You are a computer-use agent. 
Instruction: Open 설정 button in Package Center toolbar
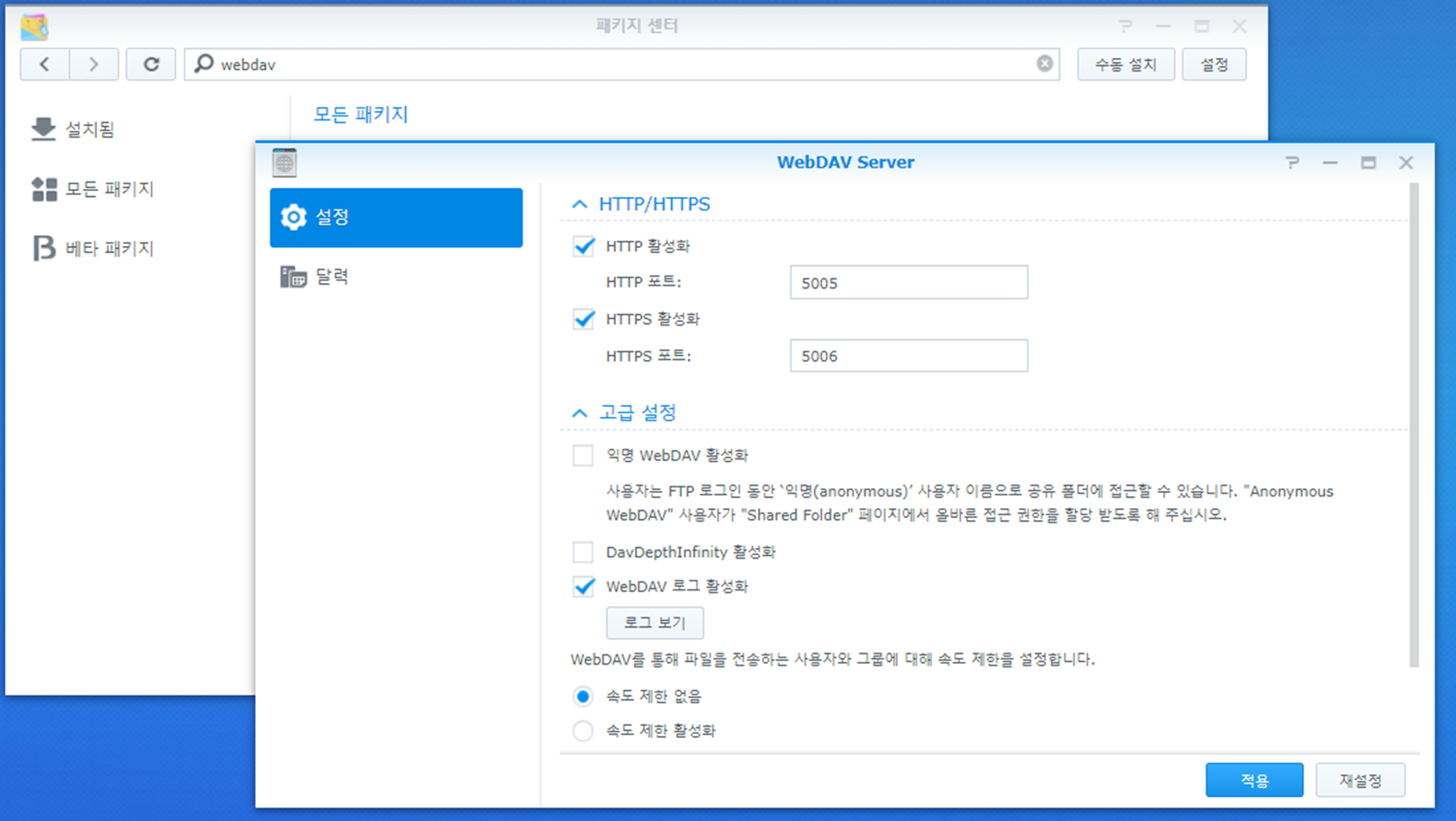pos(1214,64)
